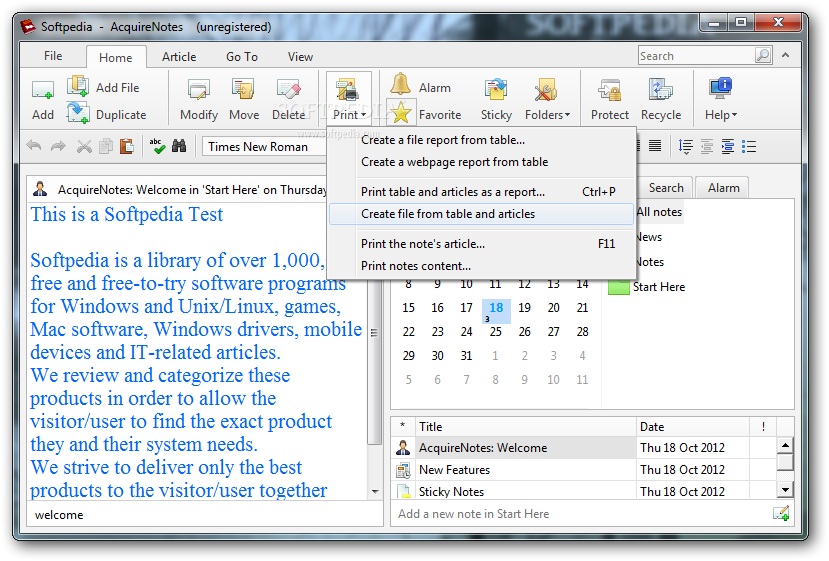
Task: Collapse the ribbon with the chevron
Action: point(786,55)
